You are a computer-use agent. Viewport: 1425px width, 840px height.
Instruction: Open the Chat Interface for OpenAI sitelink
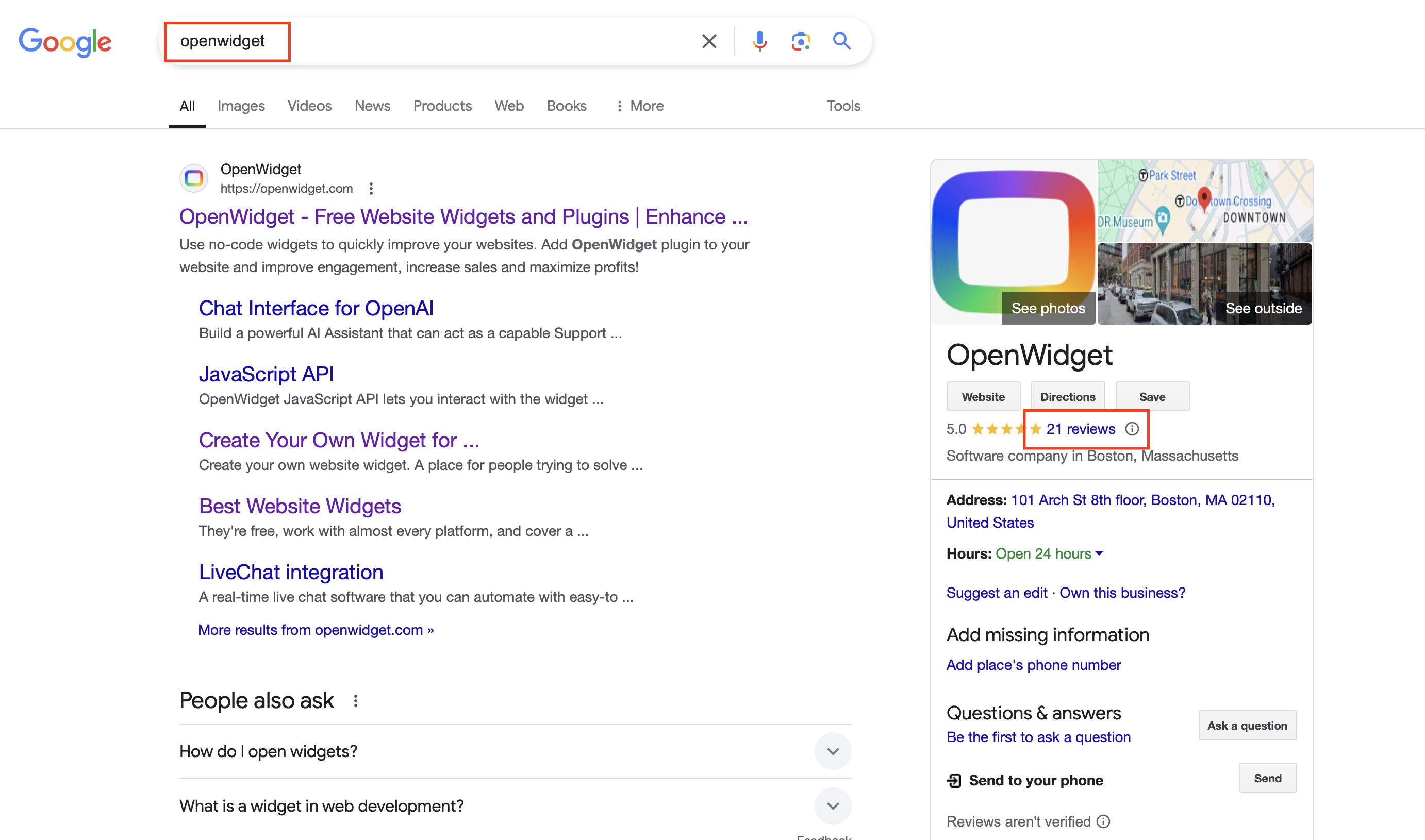click(x=316, y=309)
